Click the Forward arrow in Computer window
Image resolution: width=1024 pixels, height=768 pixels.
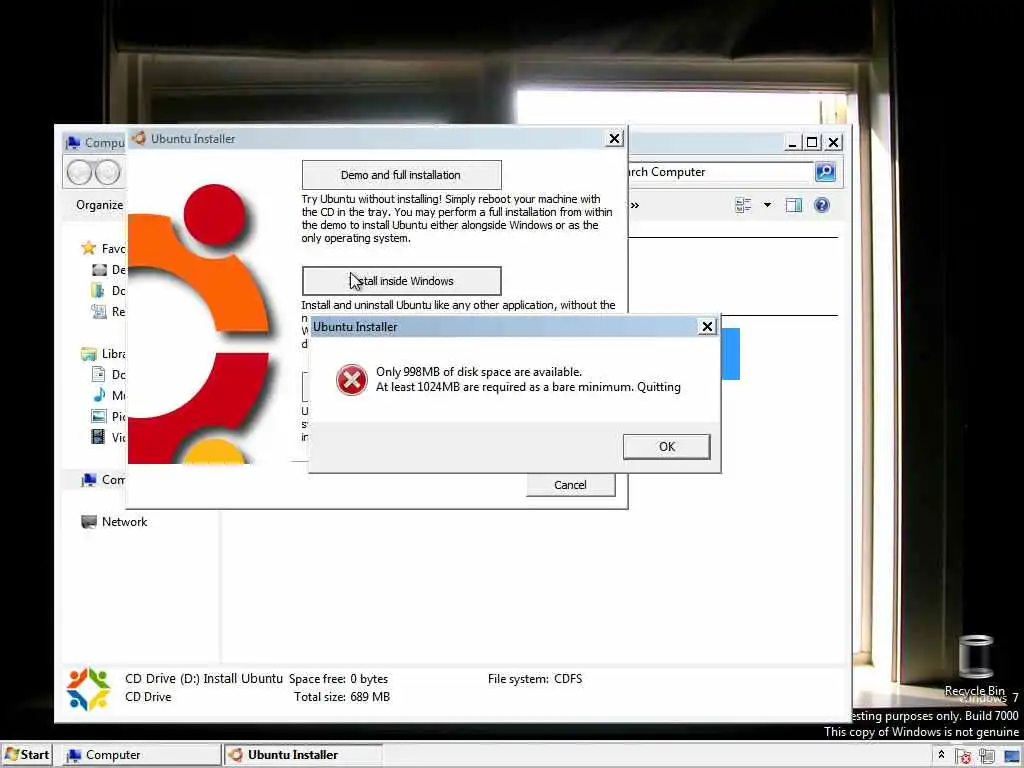(108, 172)
